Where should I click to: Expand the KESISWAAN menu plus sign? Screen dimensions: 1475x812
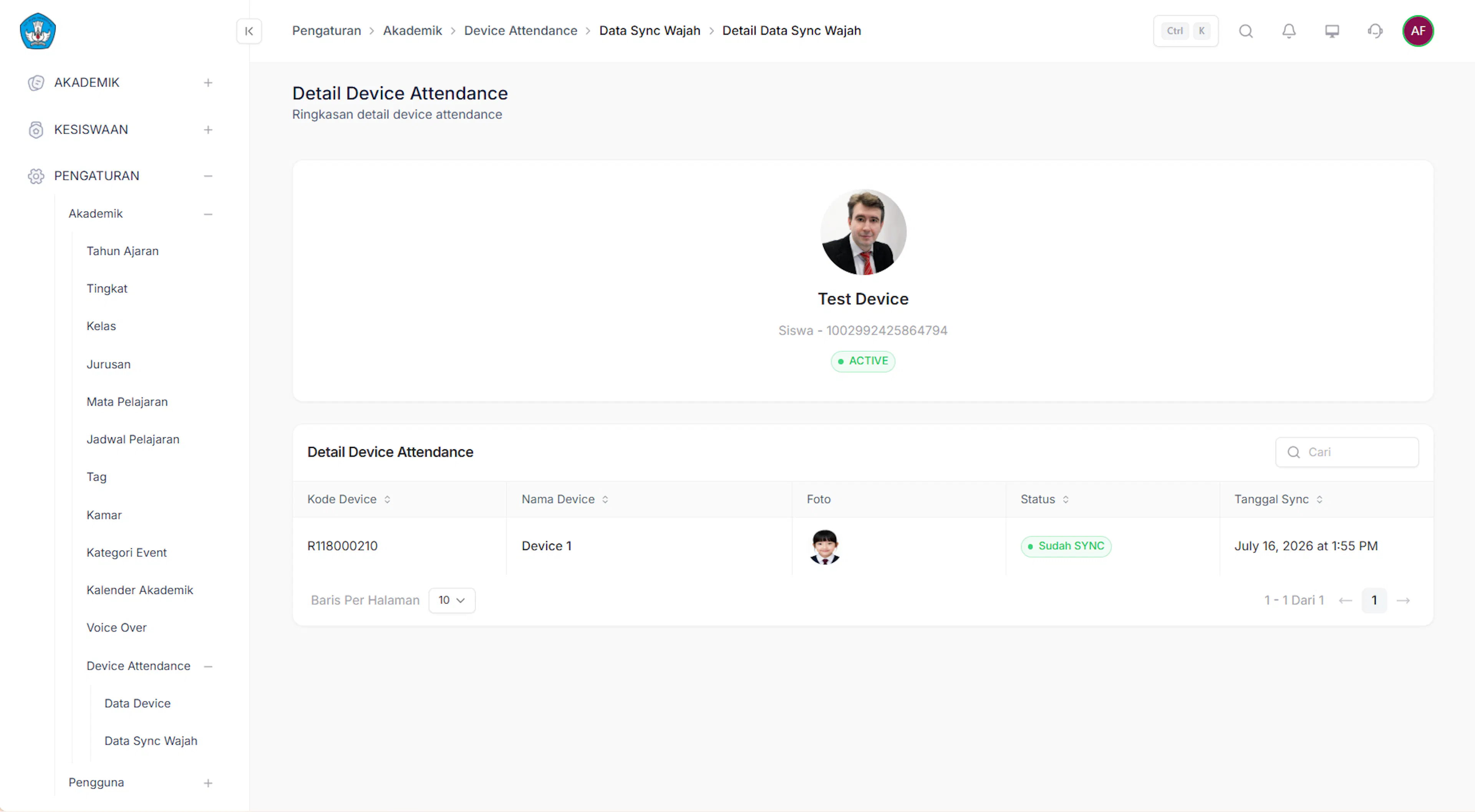coord(208,130)
